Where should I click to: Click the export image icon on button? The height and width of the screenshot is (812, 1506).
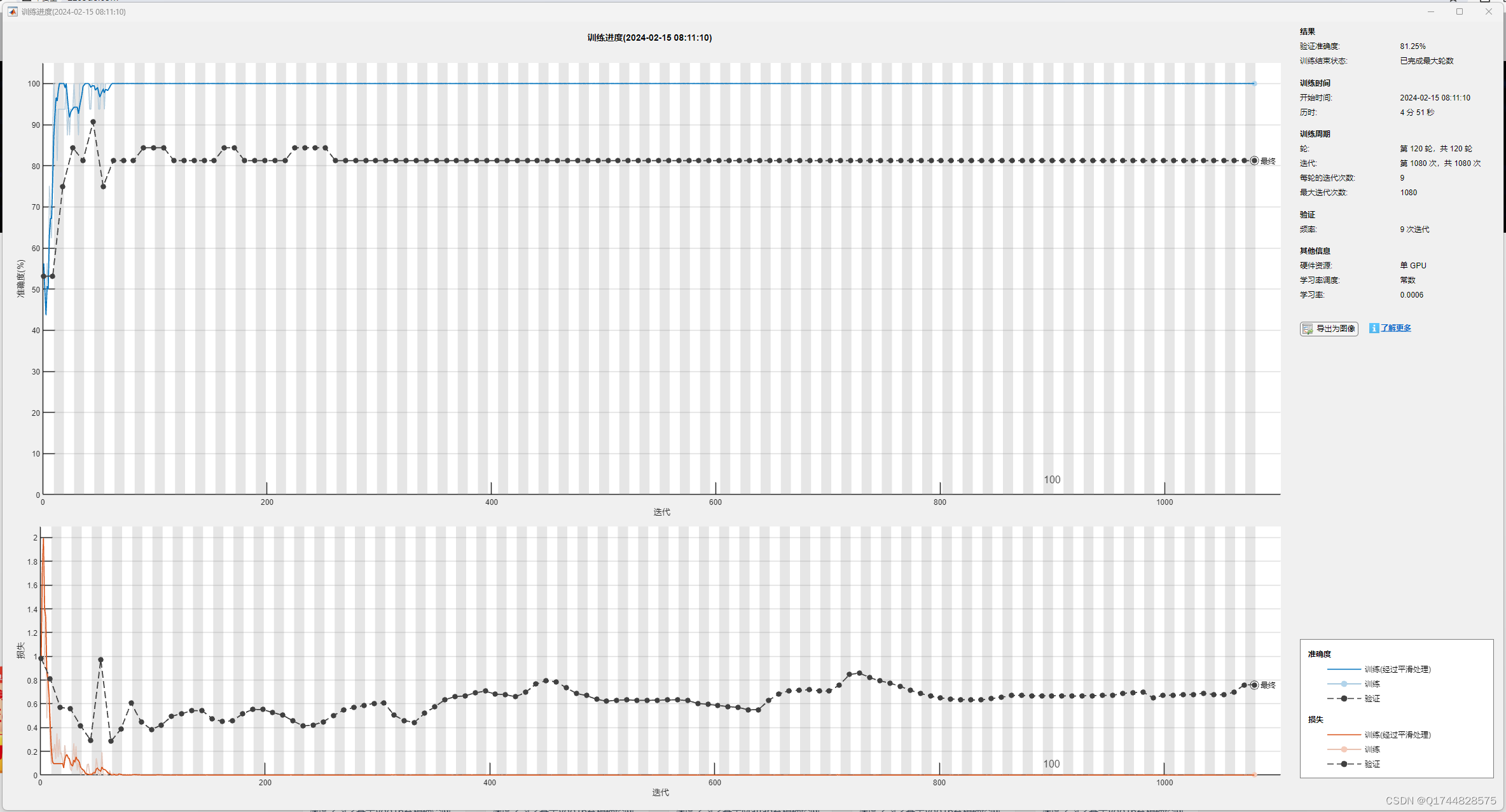[x=1308, y=329]
